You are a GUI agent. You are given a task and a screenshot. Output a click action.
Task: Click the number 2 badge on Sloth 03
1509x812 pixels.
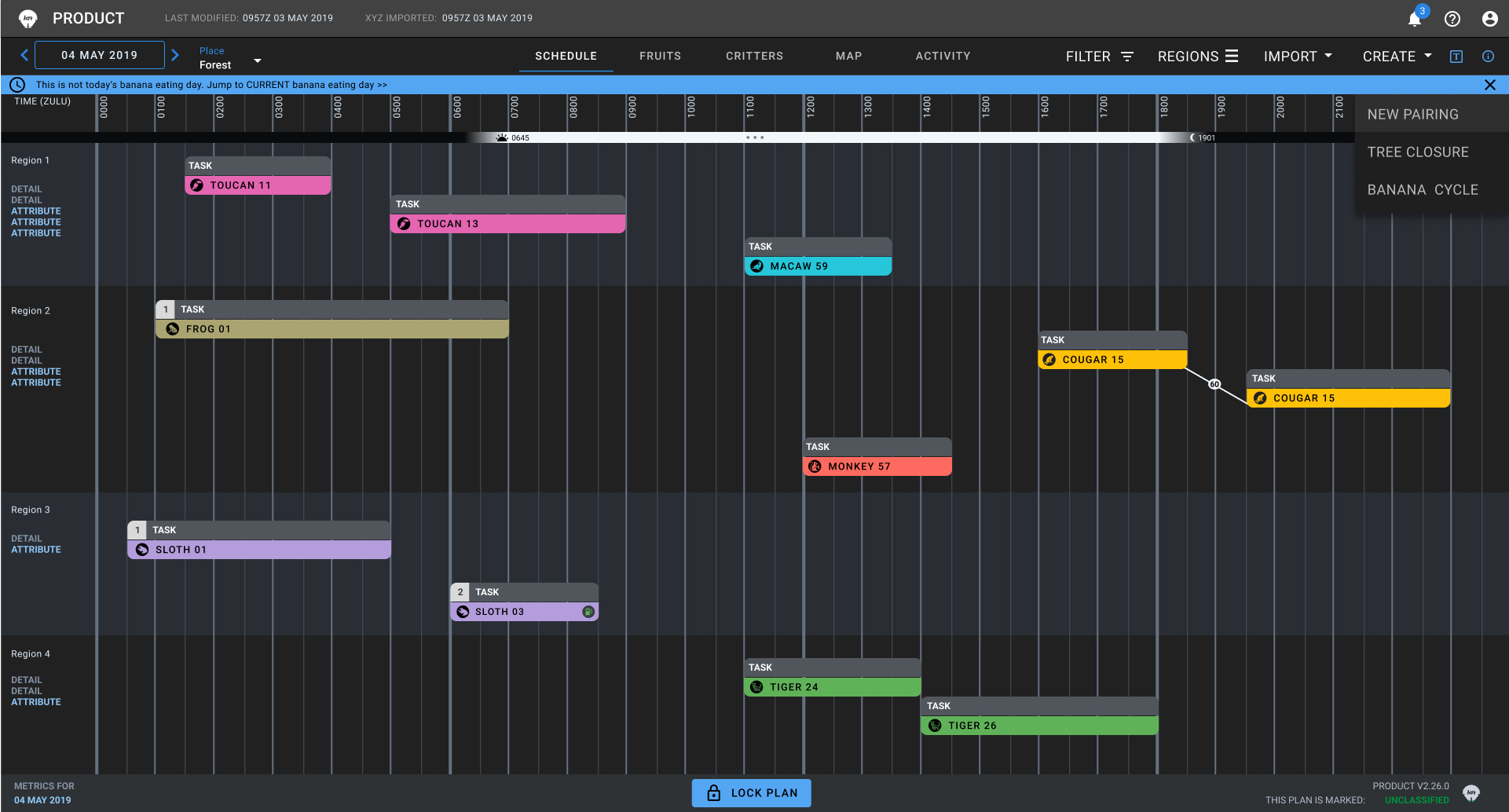coord(460,592)
